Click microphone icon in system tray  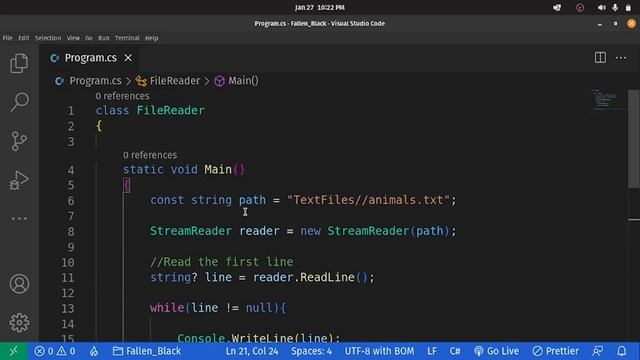[x=615, y=7]
